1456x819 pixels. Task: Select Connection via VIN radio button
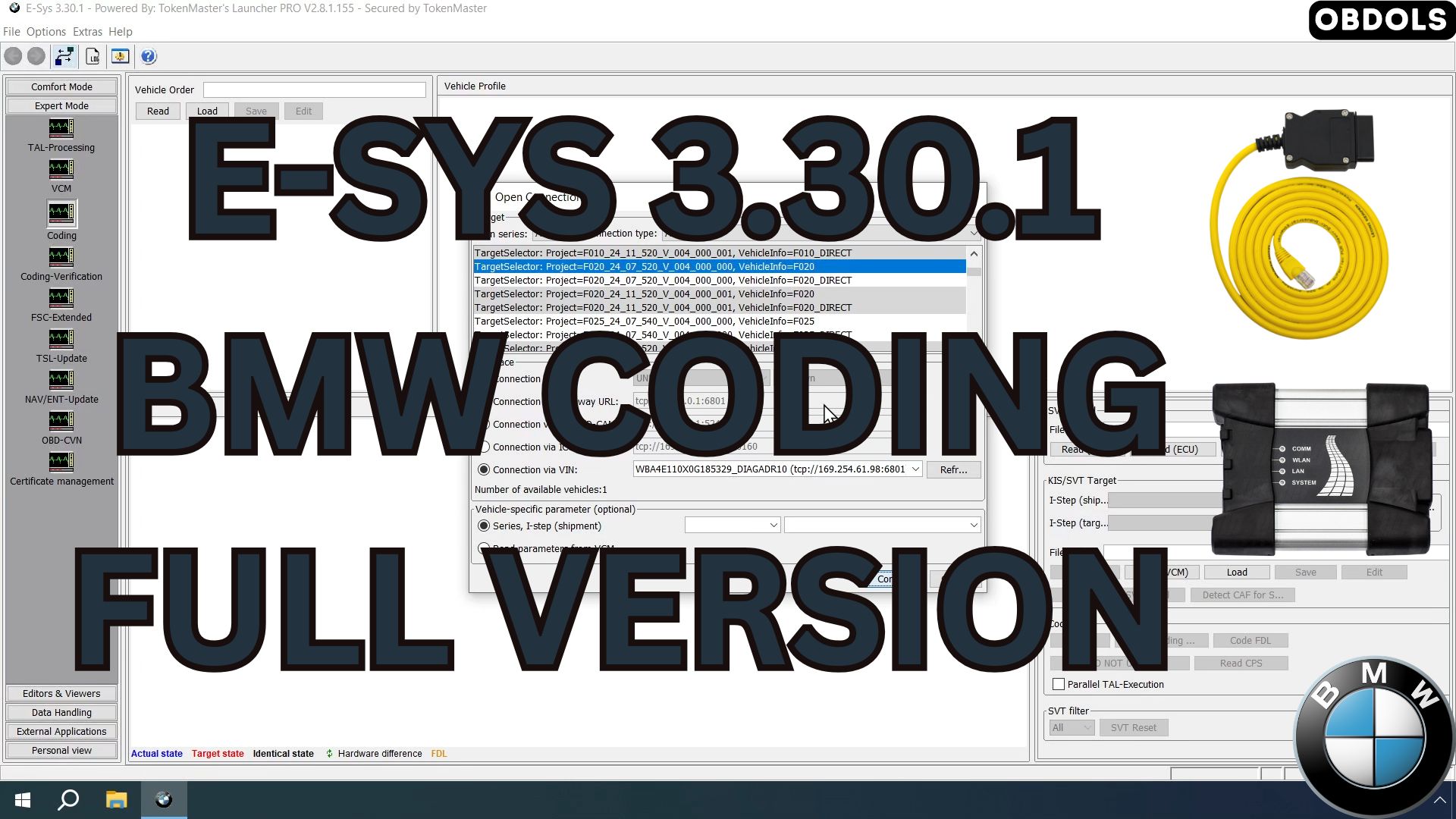click(484, 469)
